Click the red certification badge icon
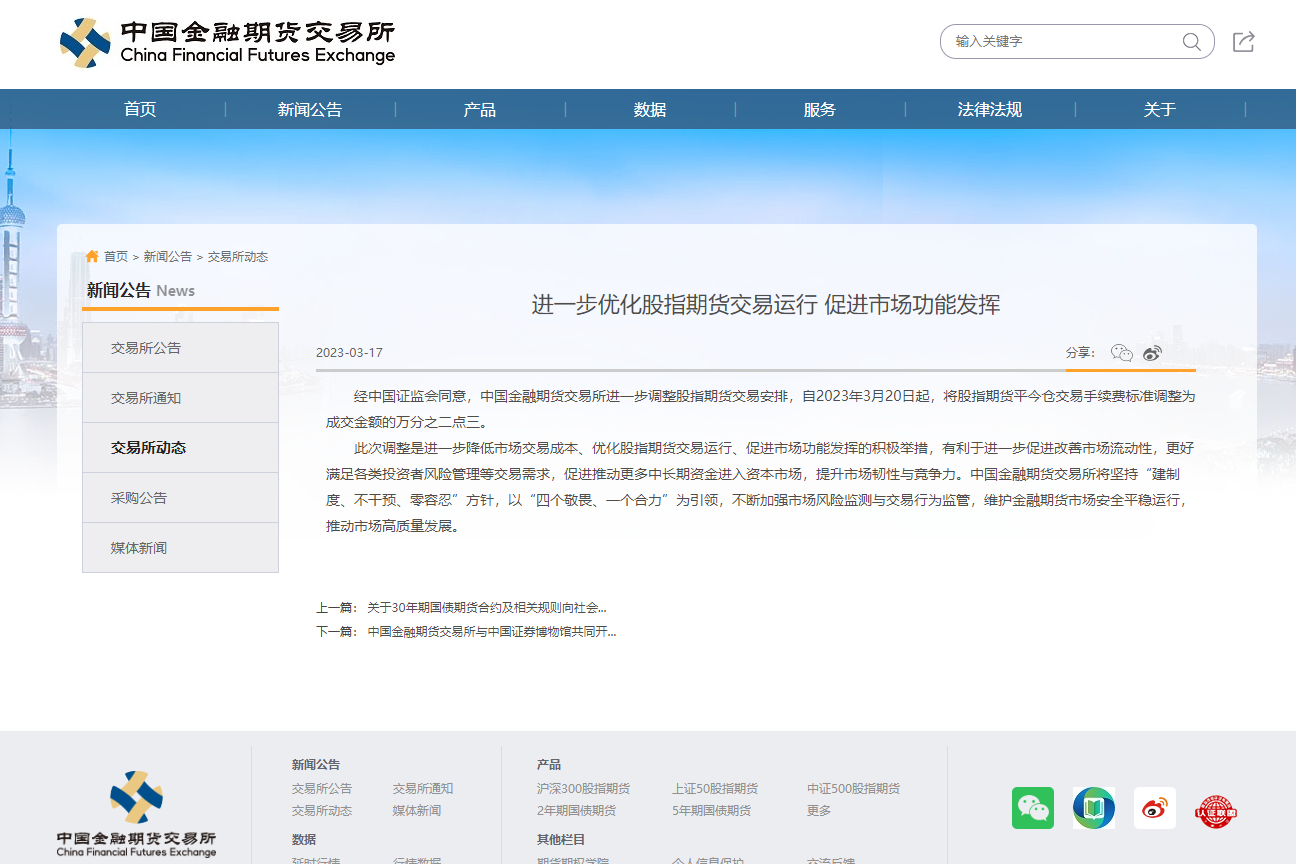The width and height of the screenshot is (1296, 864). (1215, 810)
